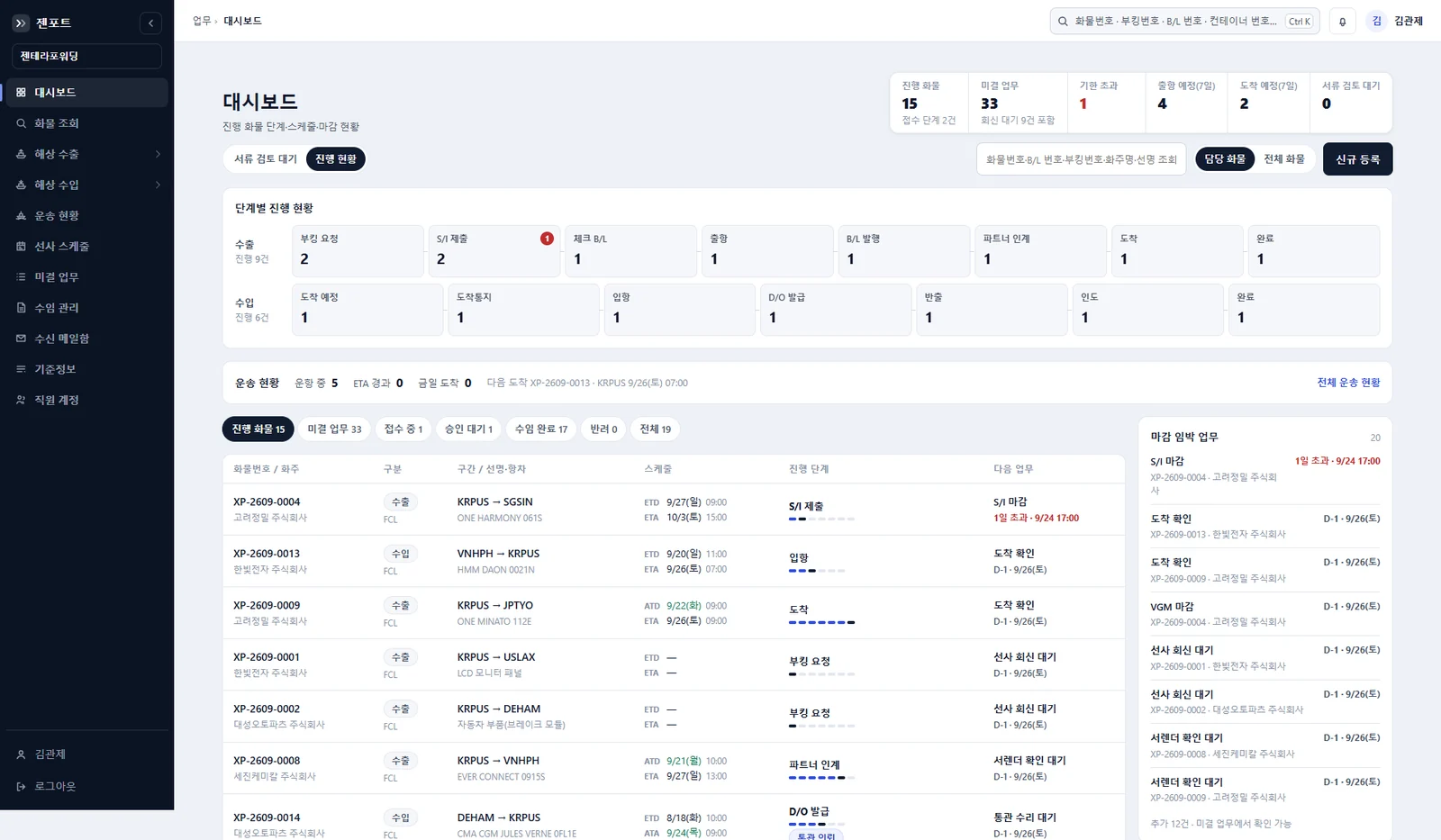The height and width of the screenshot is (840, 1441).
Task: Expand the 해상 수출 menu
Action: (x=86, y=154)
